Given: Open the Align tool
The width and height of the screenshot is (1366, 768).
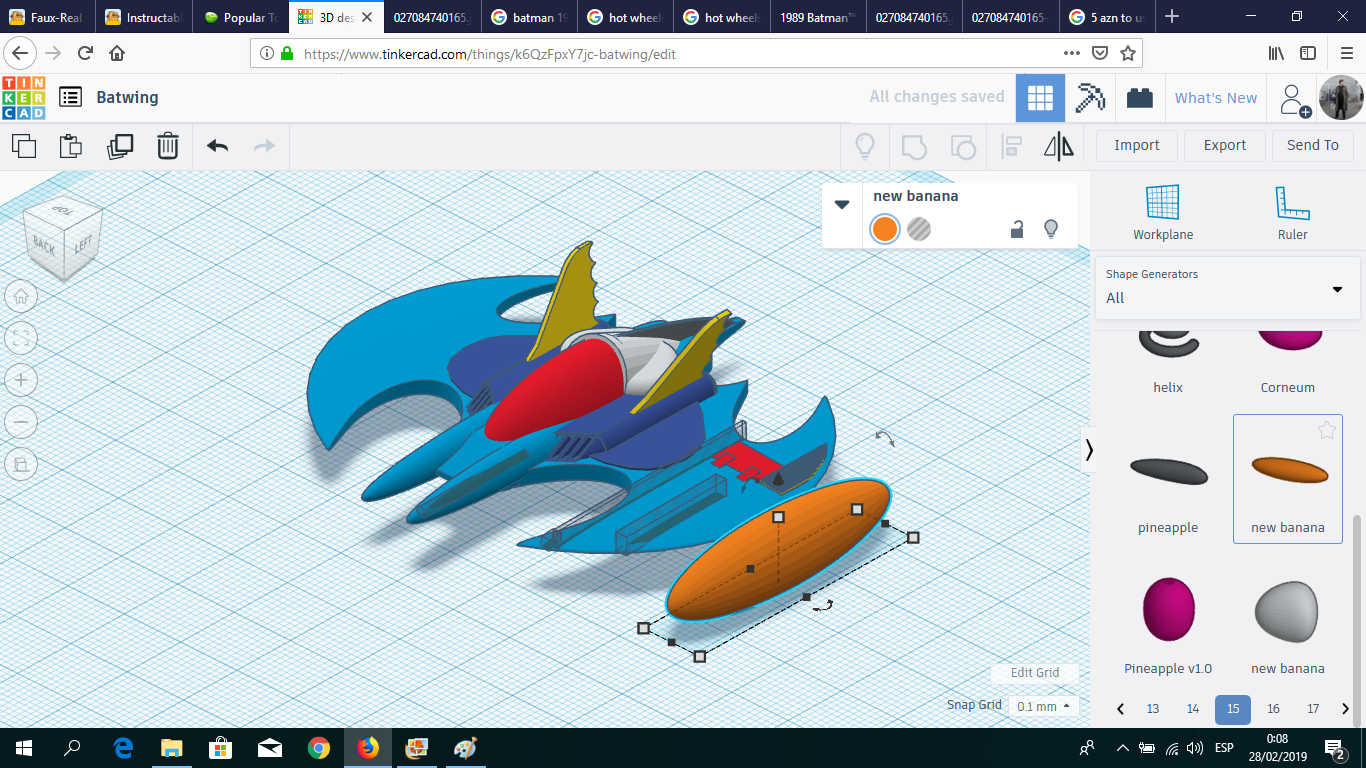Looking at the screenshot, I should [x=1011, y=146].
